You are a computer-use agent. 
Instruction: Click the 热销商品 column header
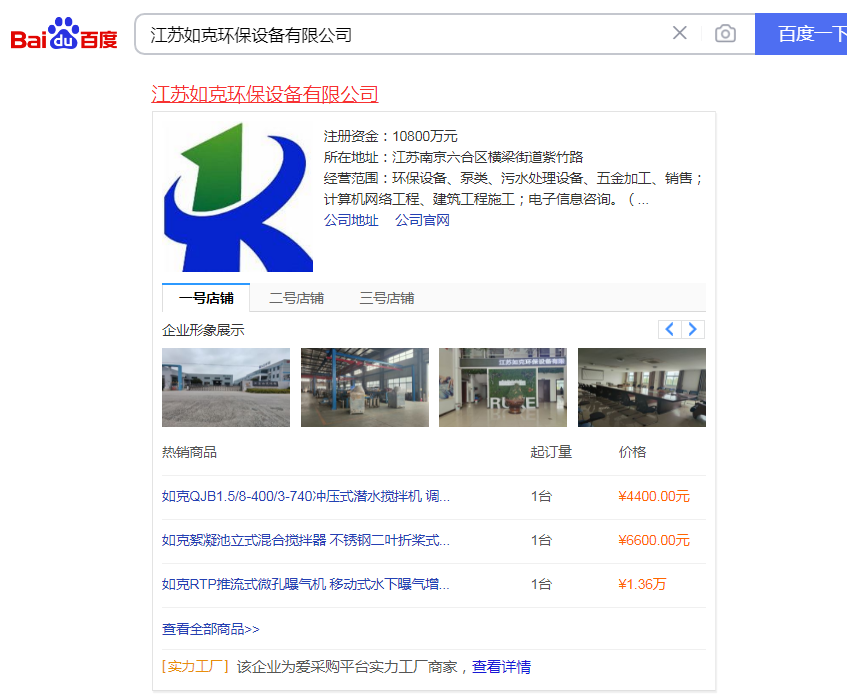(190, 452)
